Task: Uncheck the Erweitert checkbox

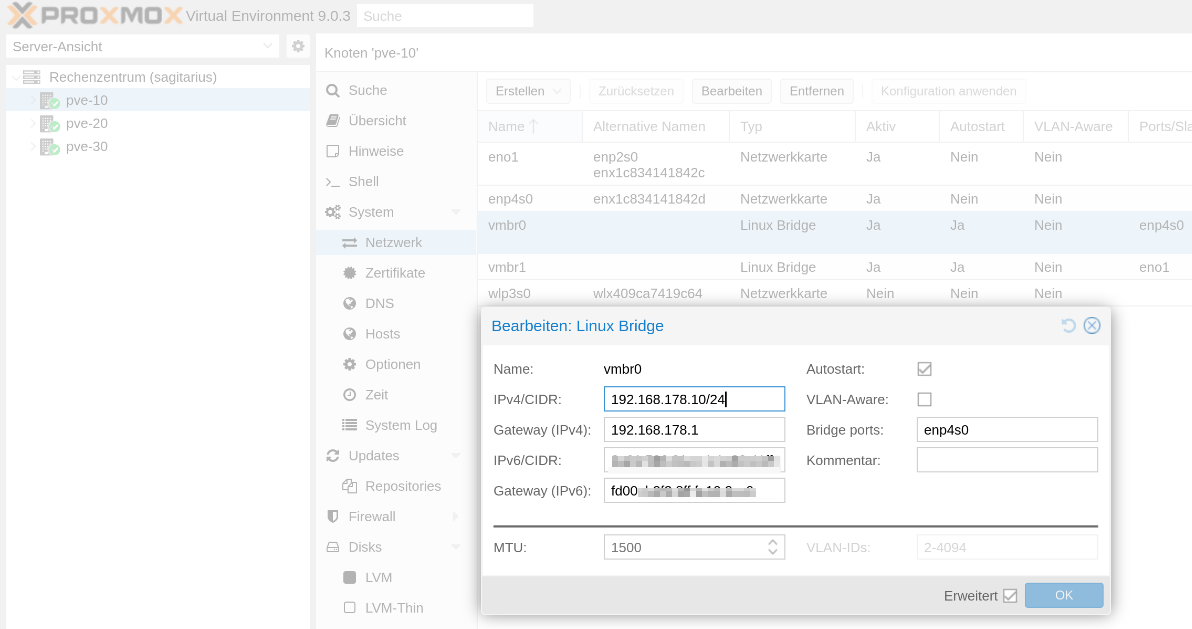Action: click(1010, 596)
